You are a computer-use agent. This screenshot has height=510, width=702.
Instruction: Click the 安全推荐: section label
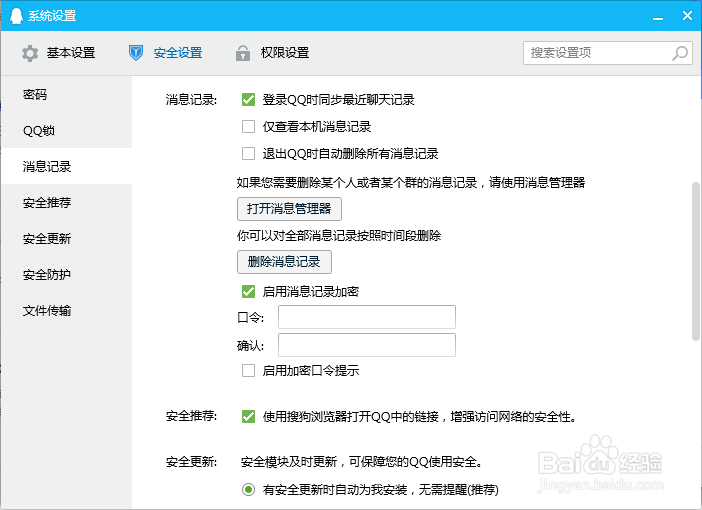[192, 416]
